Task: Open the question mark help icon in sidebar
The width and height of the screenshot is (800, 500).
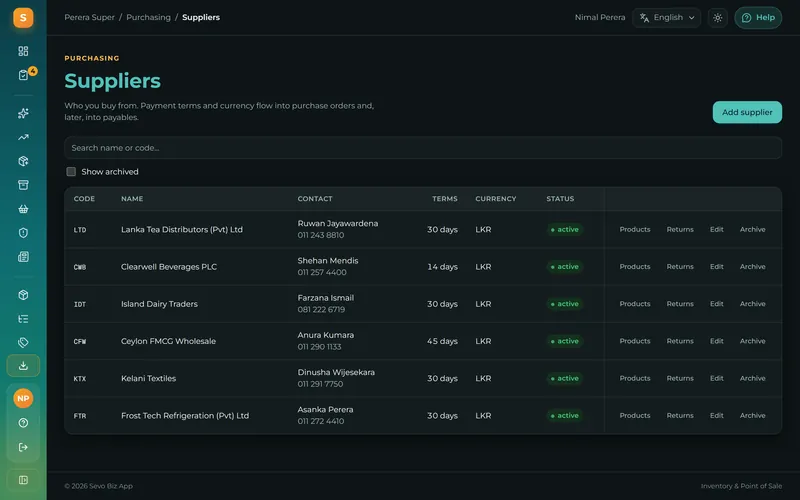Action: [23, 423]
